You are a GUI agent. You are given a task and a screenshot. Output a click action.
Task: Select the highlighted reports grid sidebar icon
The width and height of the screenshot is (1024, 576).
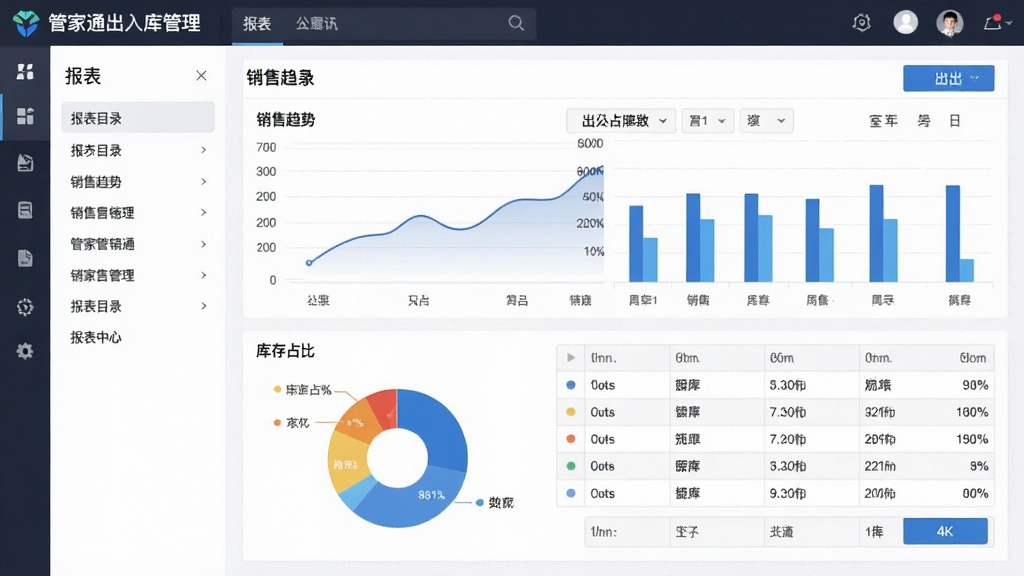(x=25, y=116)
